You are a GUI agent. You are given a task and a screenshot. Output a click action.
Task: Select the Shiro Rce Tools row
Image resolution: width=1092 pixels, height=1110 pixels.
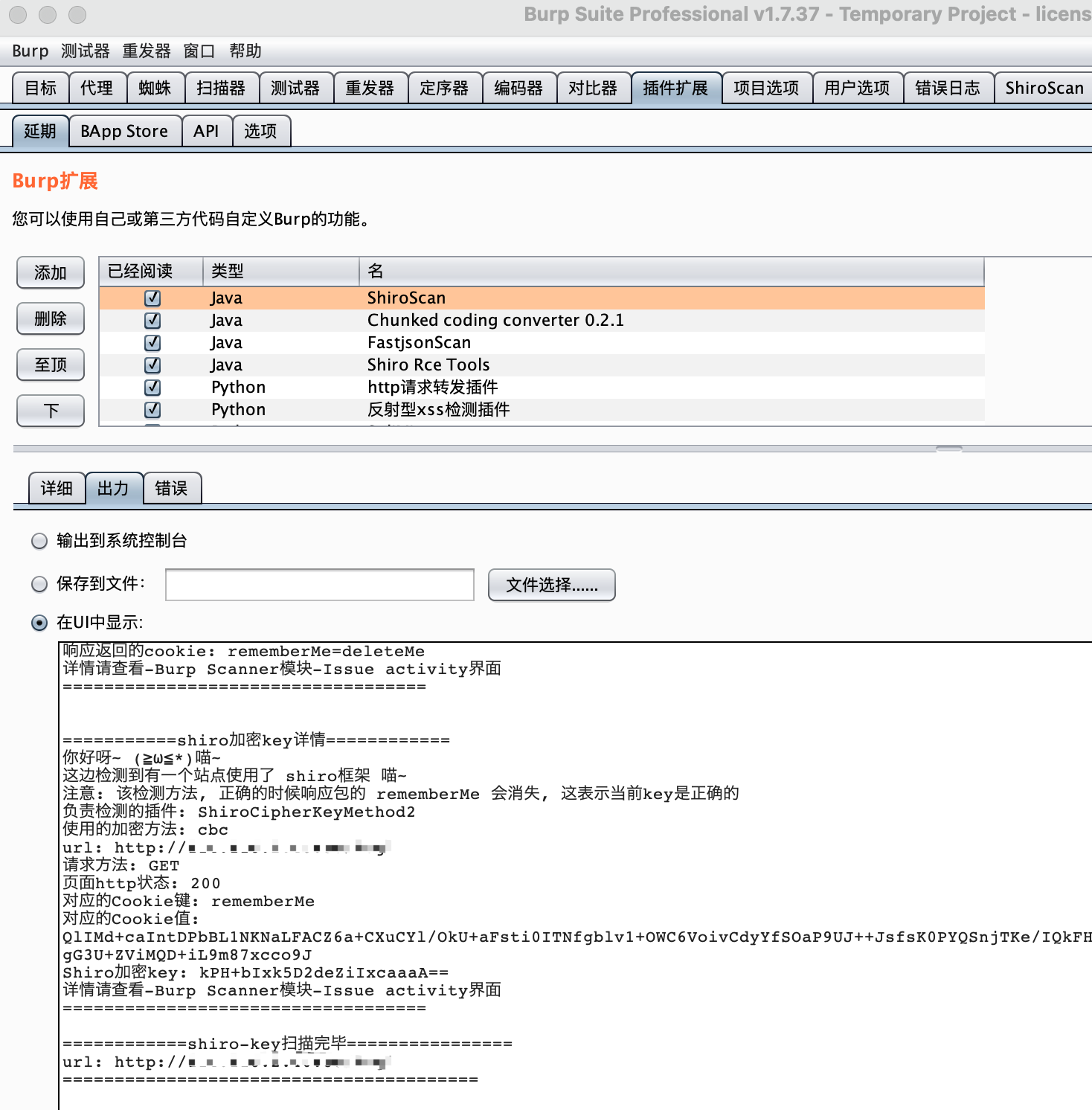(542, 365)
